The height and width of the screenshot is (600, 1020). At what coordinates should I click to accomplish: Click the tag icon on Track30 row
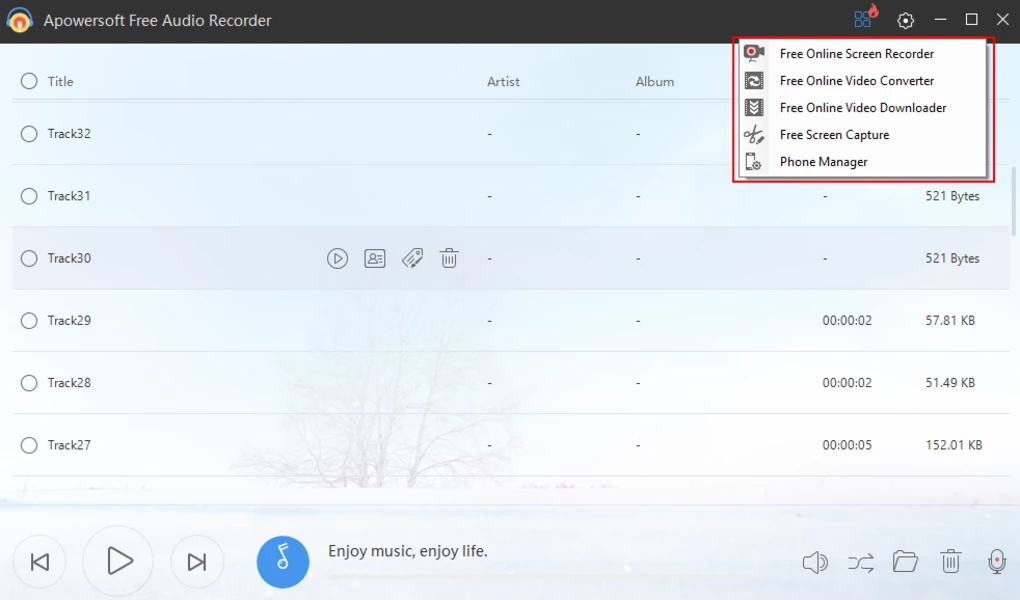(x=412, y=258)
